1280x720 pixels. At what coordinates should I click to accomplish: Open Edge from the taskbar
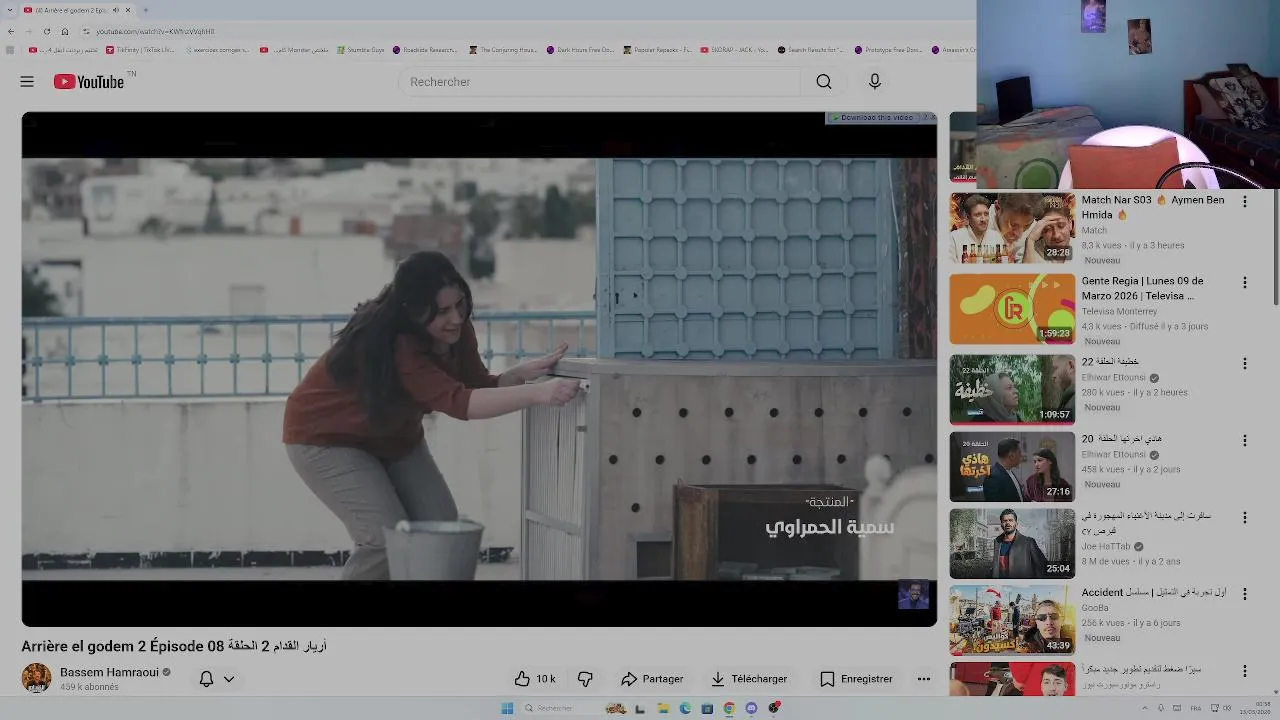(x=685, y=708)
